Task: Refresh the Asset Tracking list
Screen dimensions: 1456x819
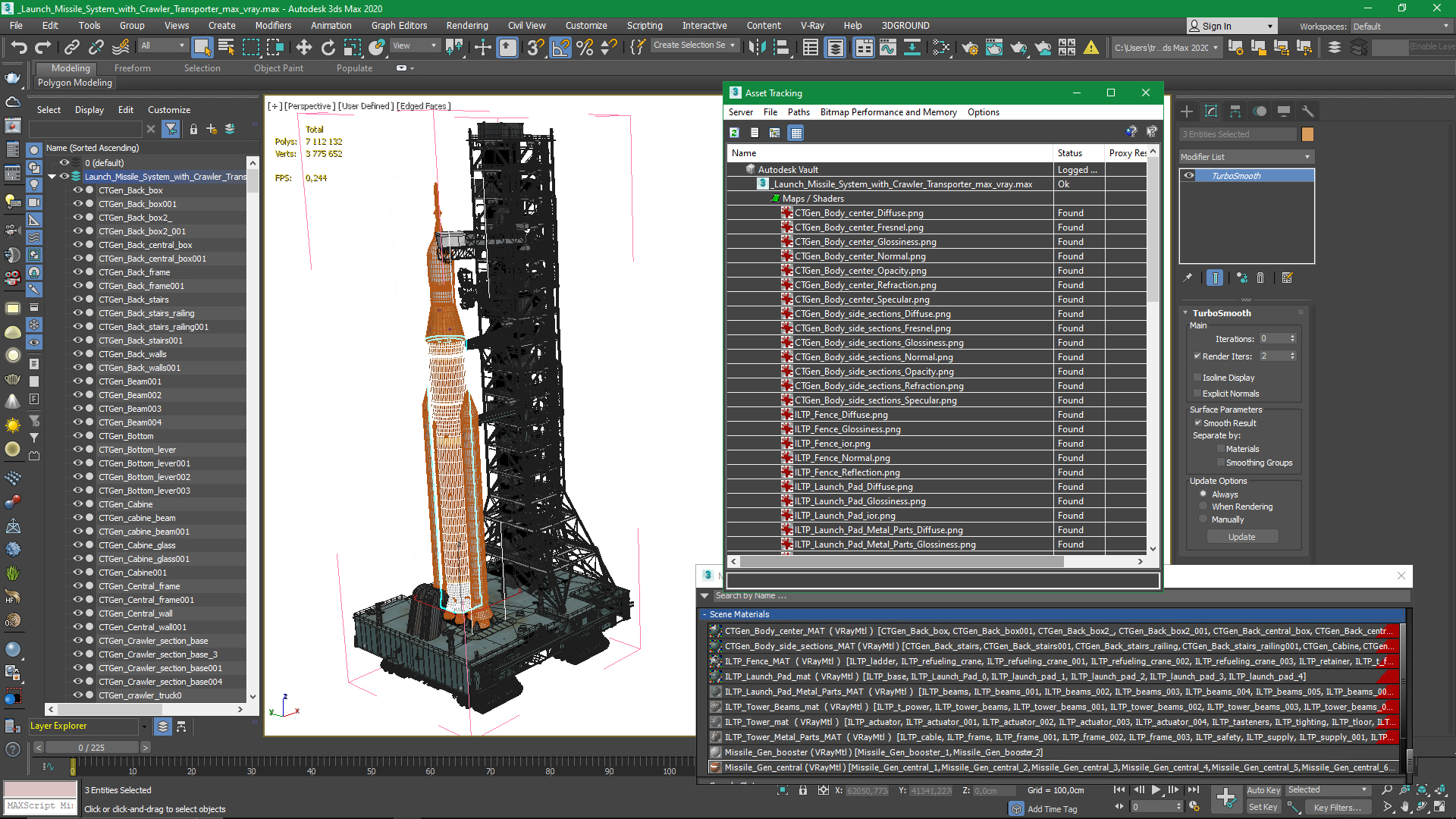Action: pyautogui.click(x=734, y=133)
